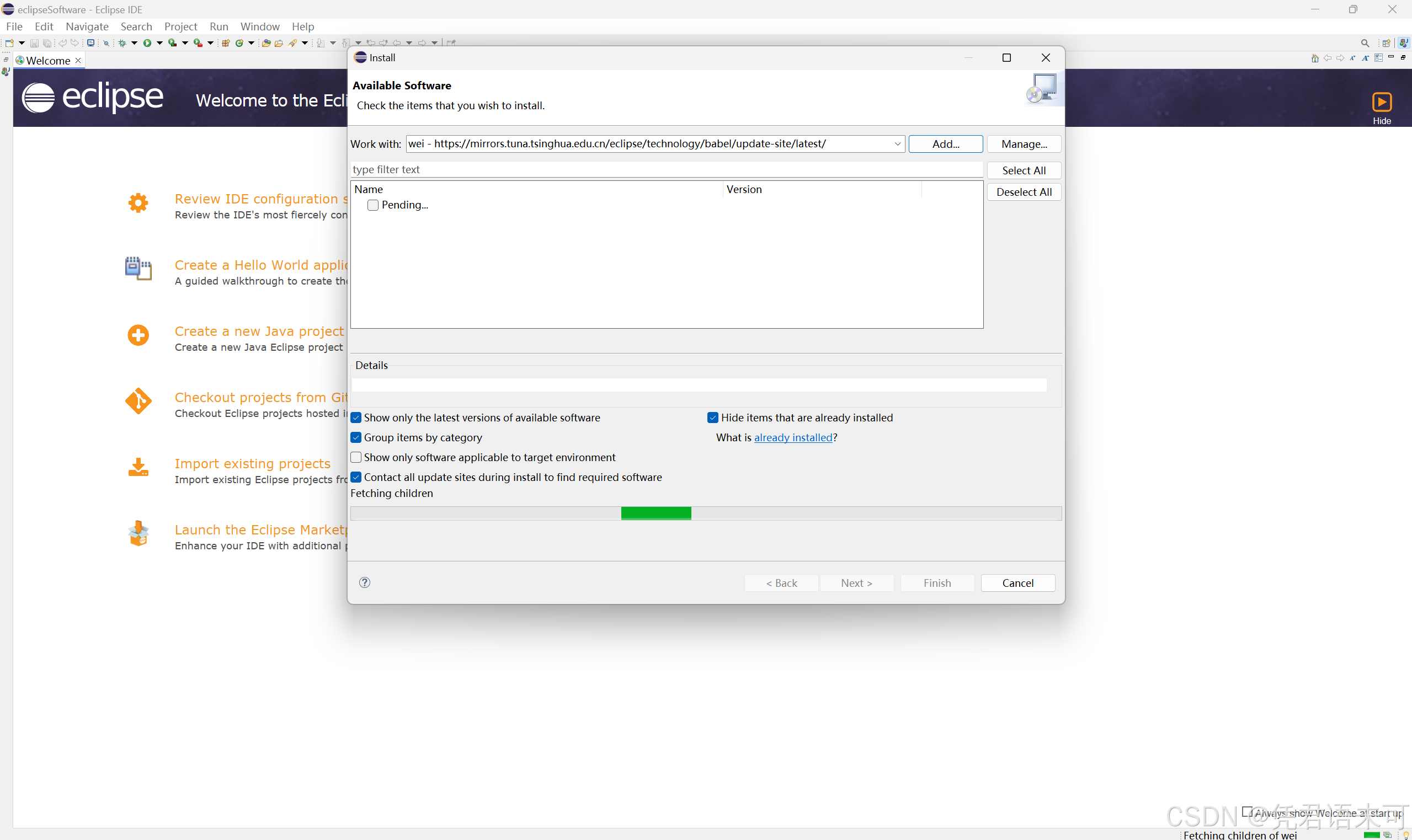
Task: Expand the New Java Class dropdown arrow
Action: tap(252, 43)
